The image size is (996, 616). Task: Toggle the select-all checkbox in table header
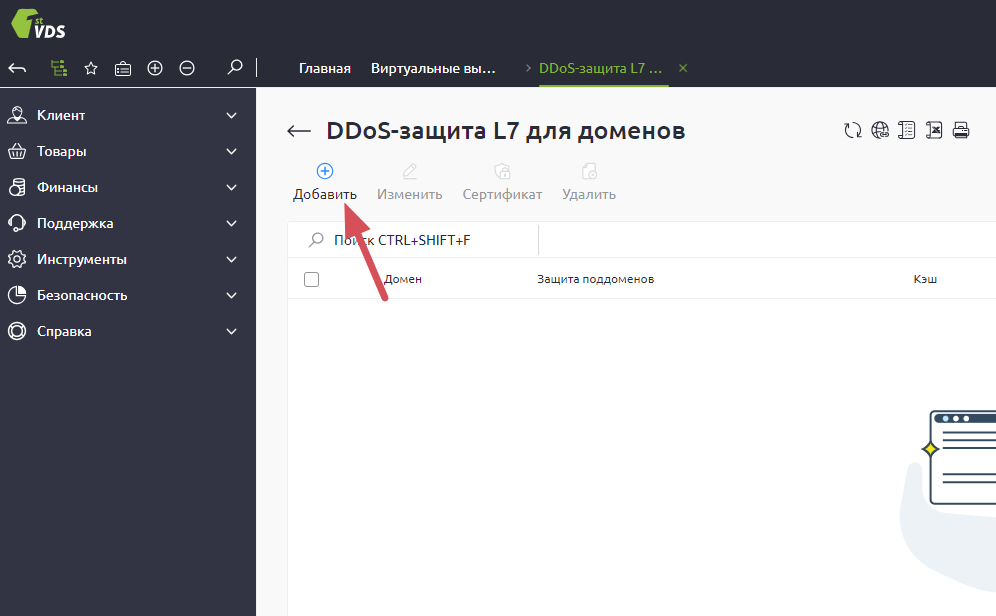311,279
